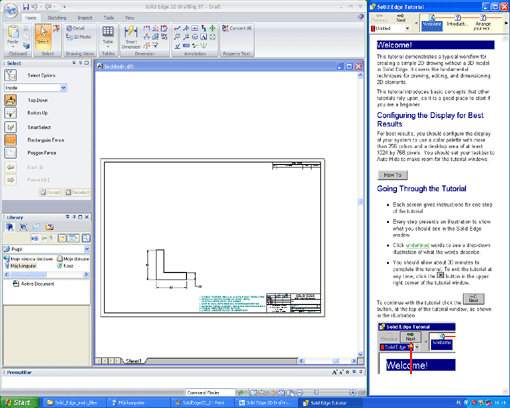Click Next button in tutorial toolbar
510x408 pixels.
click(401, 18)
